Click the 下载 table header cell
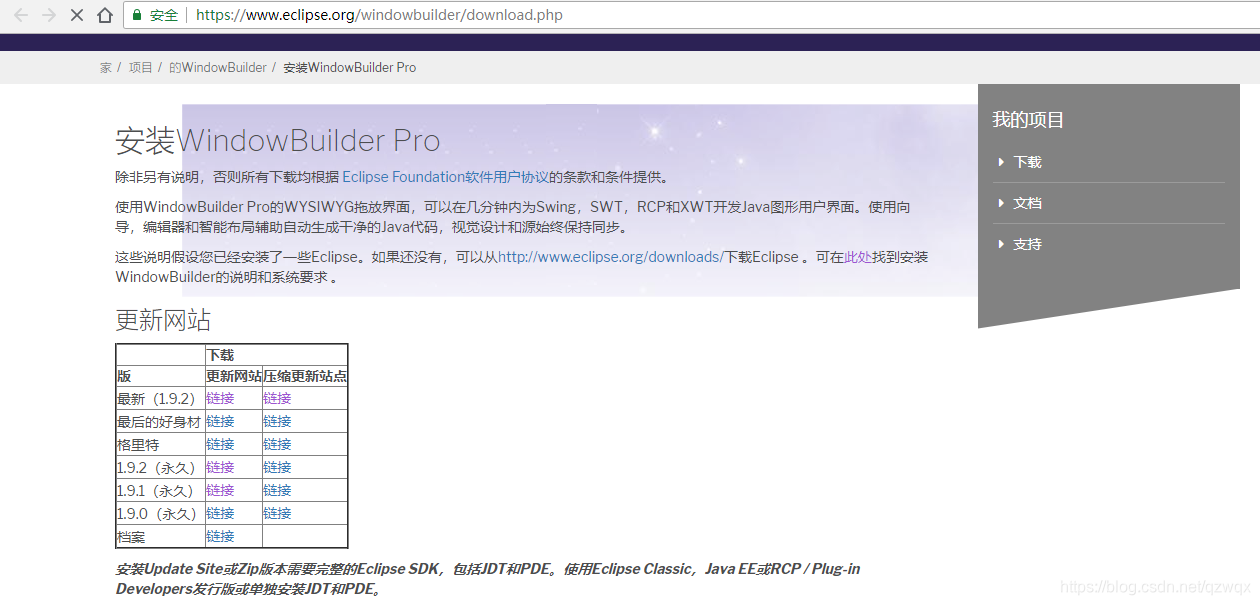The image size is (1260, 605). (x=276, y=356)
